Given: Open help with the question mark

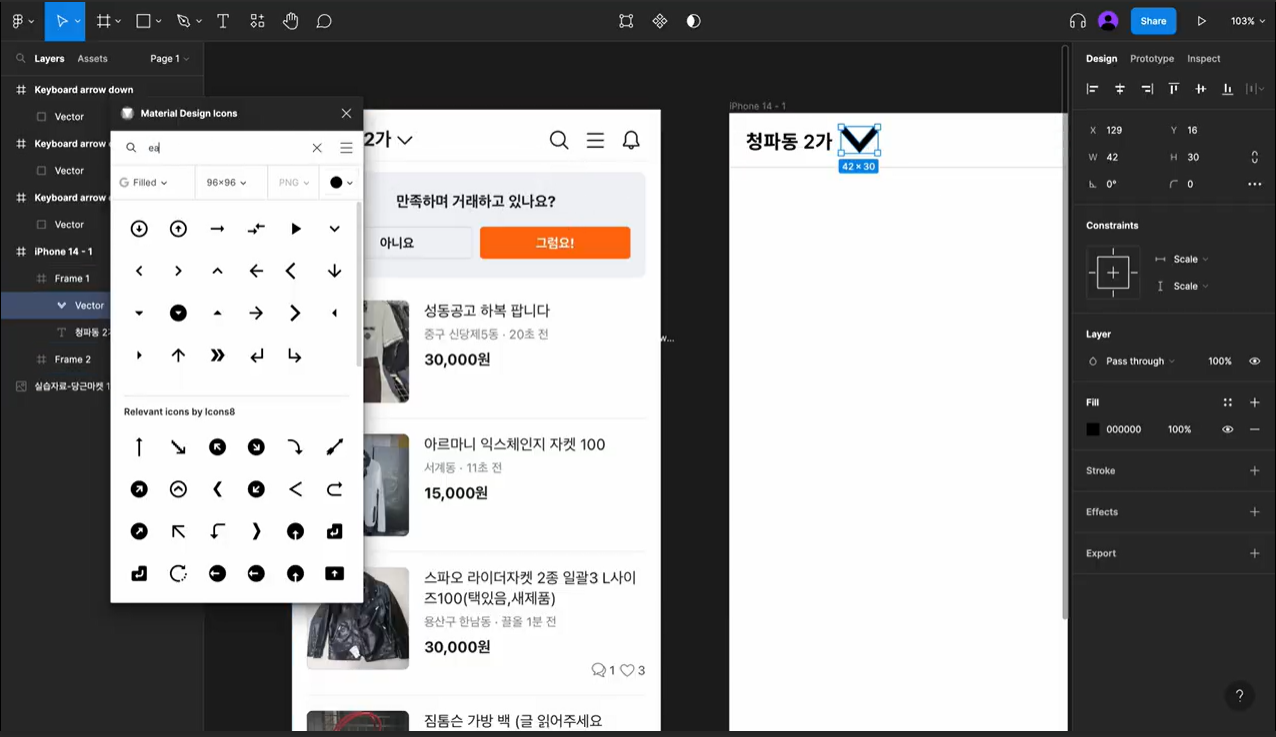Looking at the screenshot, I should [x=1239, y=696].
